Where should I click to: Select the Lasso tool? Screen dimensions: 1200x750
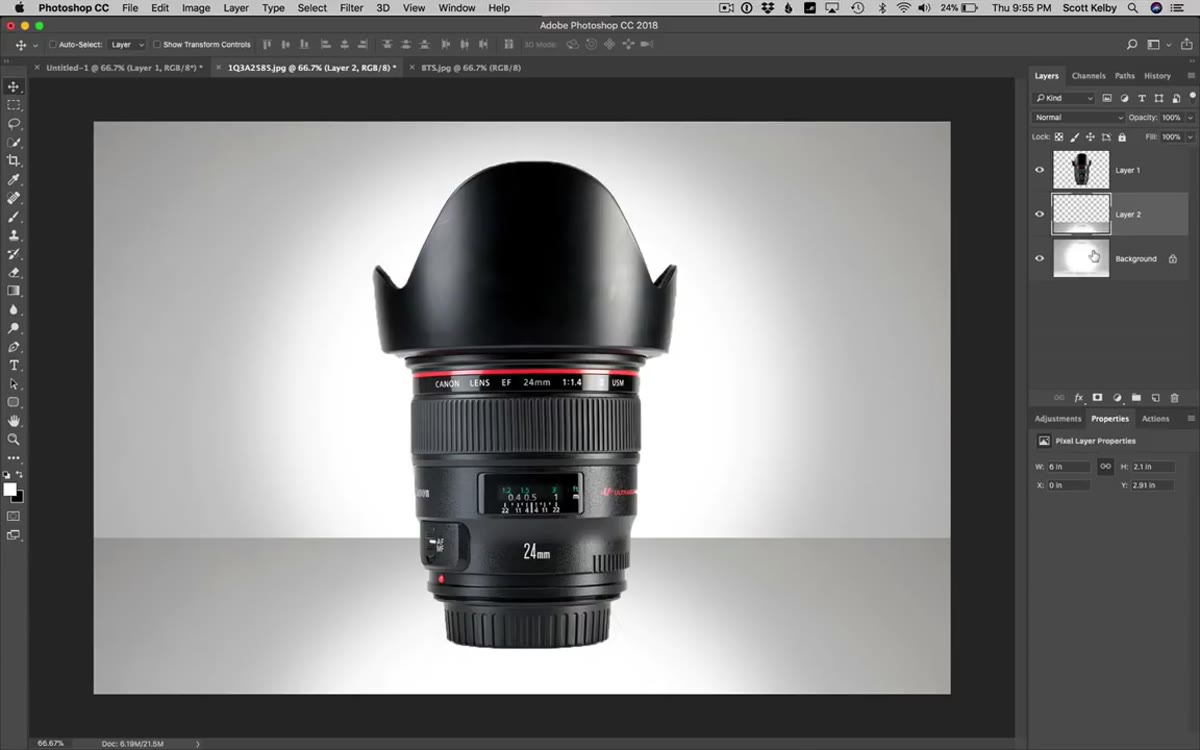click(x=13, y=124)
